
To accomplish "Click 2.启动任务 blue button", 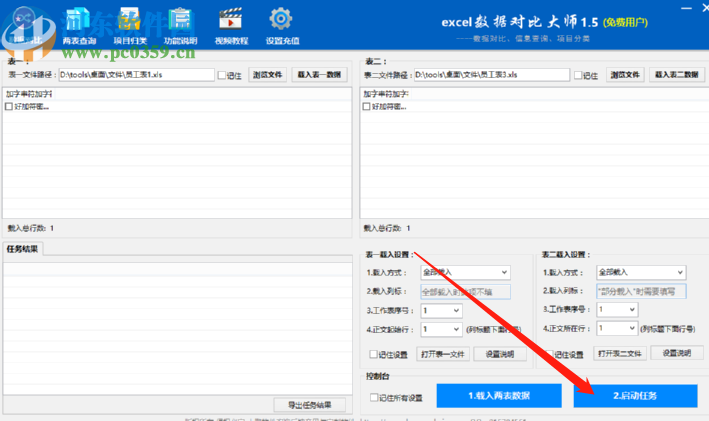I will (635, 396).
